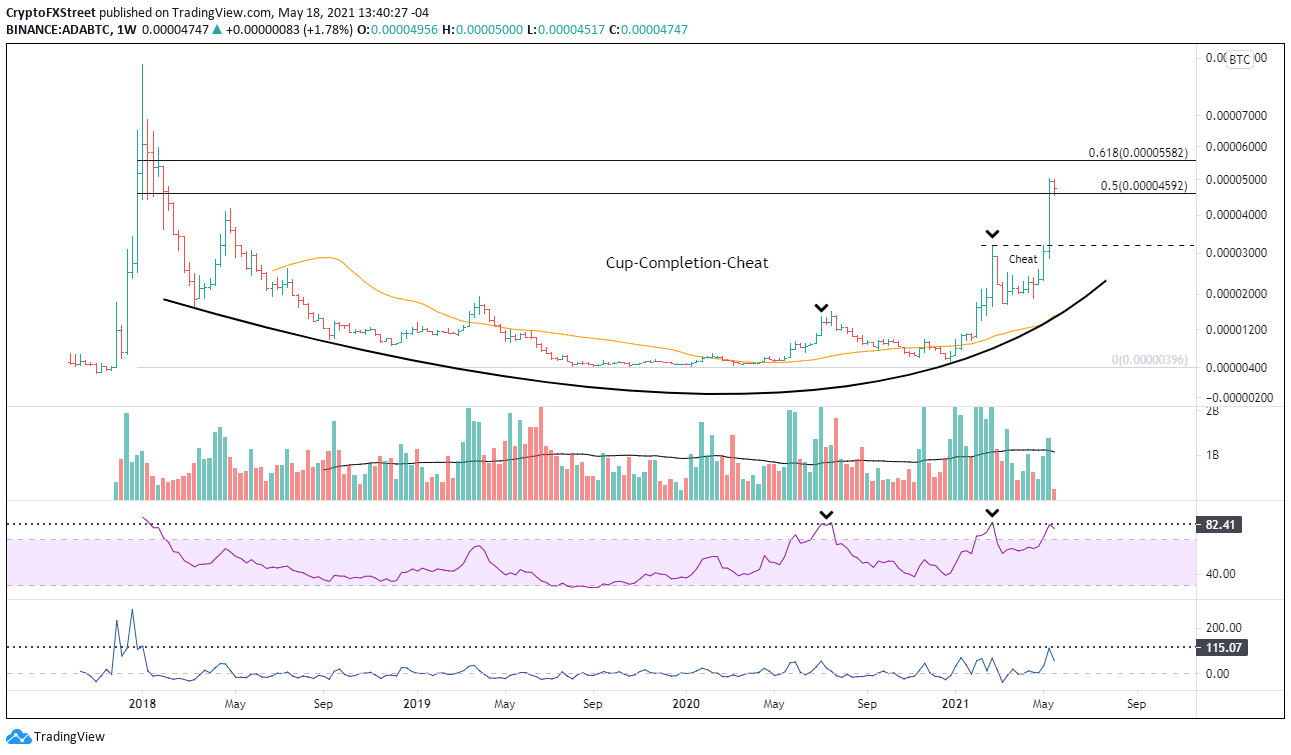
Task: Click the rightmost arrow marker in the RSI panel
Action: (991, 514)
